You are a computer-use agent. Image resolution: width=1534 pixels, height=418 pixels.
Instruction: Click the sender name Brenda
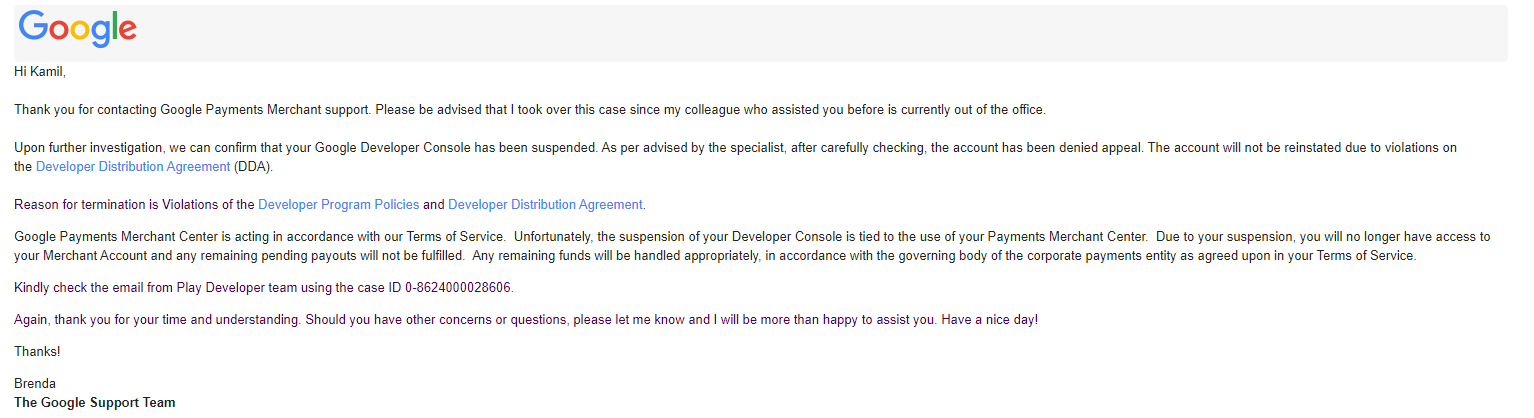[35, 384]
